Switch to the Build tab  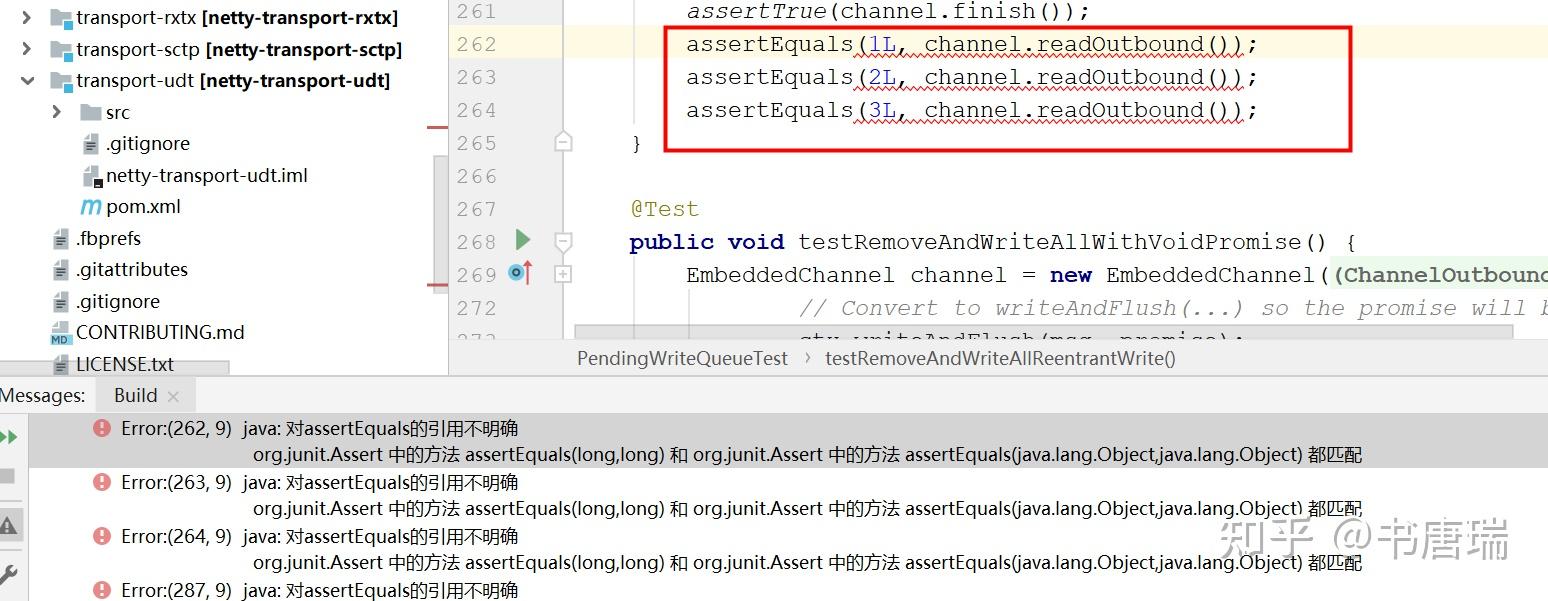tap(135, 394)
